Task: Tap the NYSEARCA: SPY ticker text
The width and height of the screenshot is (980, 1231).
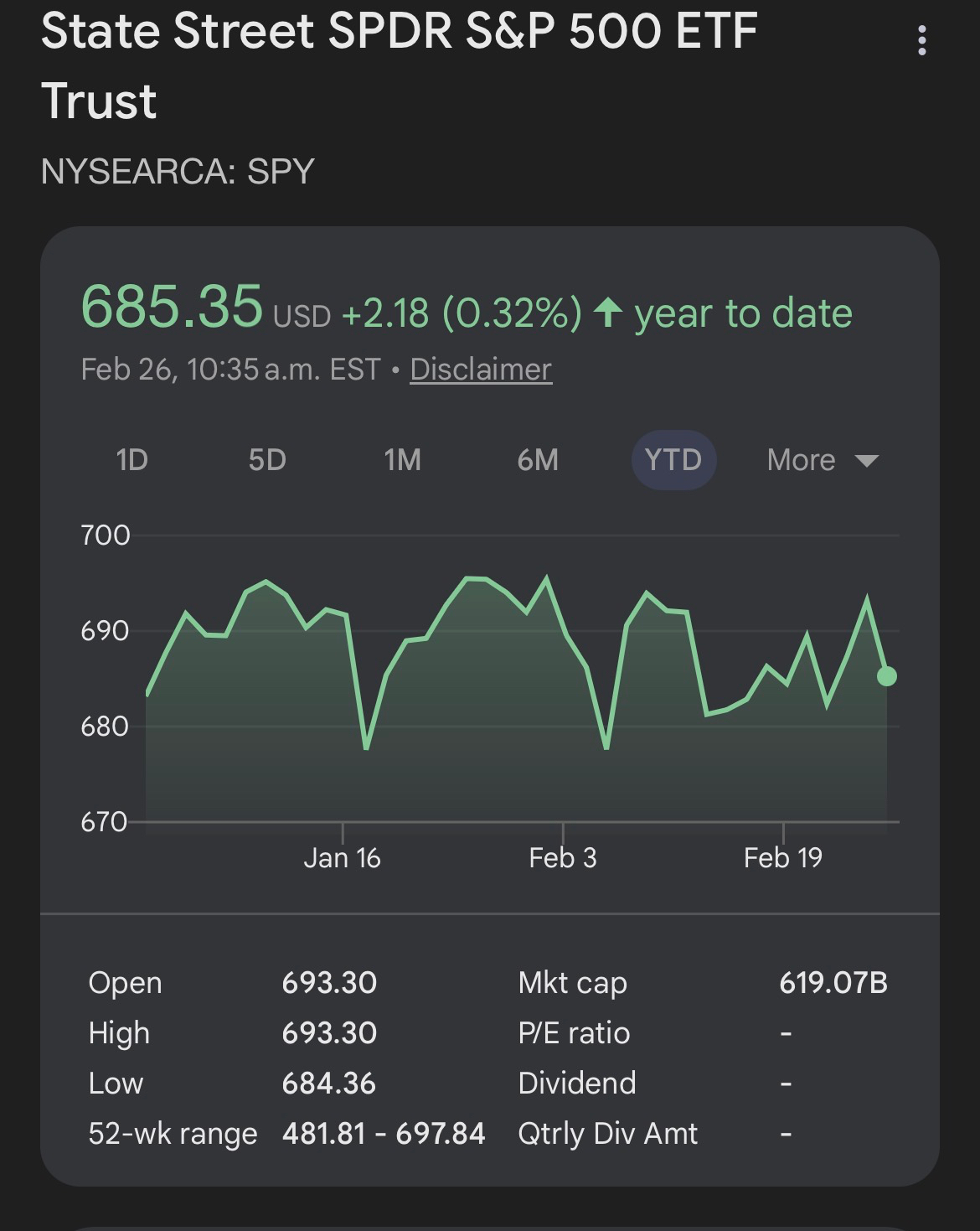Action: (x=178, y=172)
